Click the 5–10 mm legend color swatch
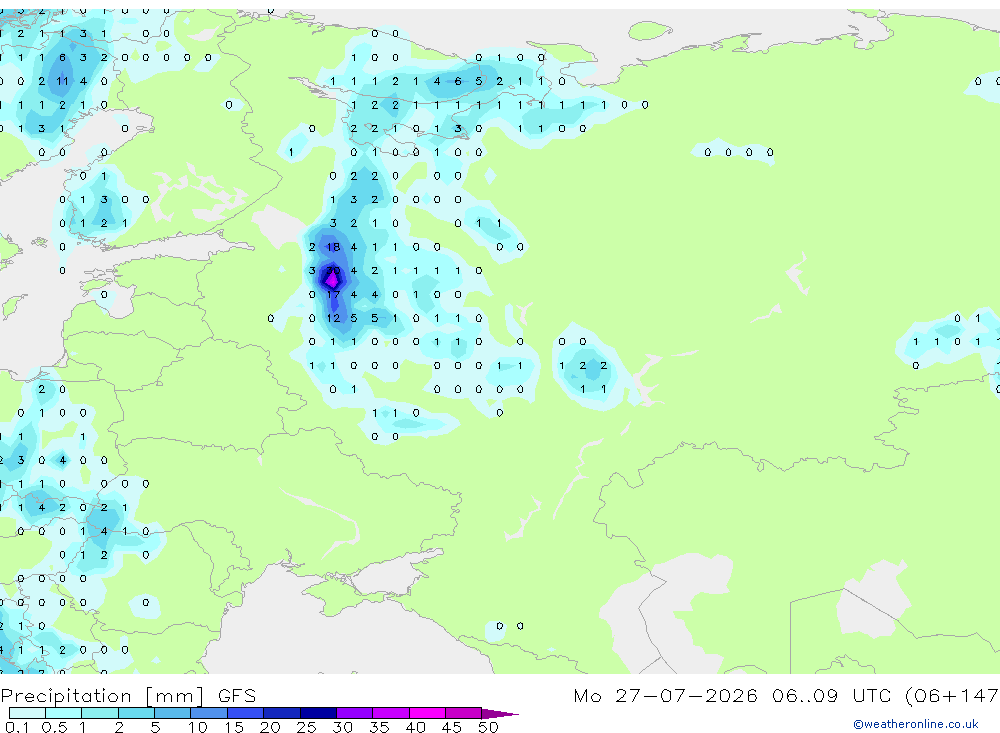Screen dimensions: 1000x733 pos(173,713)
